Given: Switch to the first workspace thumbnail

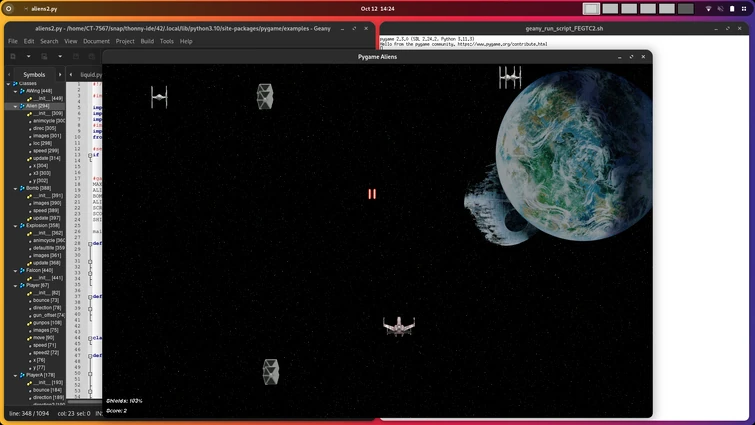Looking at the screenshot, I should point(591,9).
